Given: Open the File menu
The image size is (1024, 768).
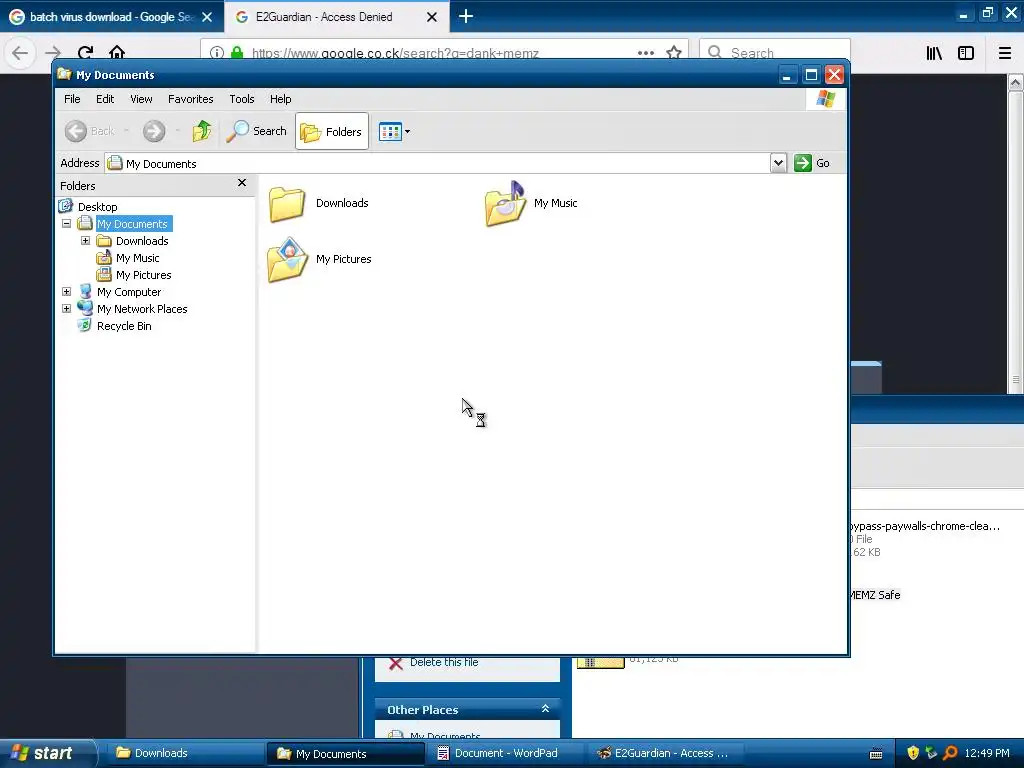Looking at the screenshot, I should pyautogui.click(x=72, y=99).
